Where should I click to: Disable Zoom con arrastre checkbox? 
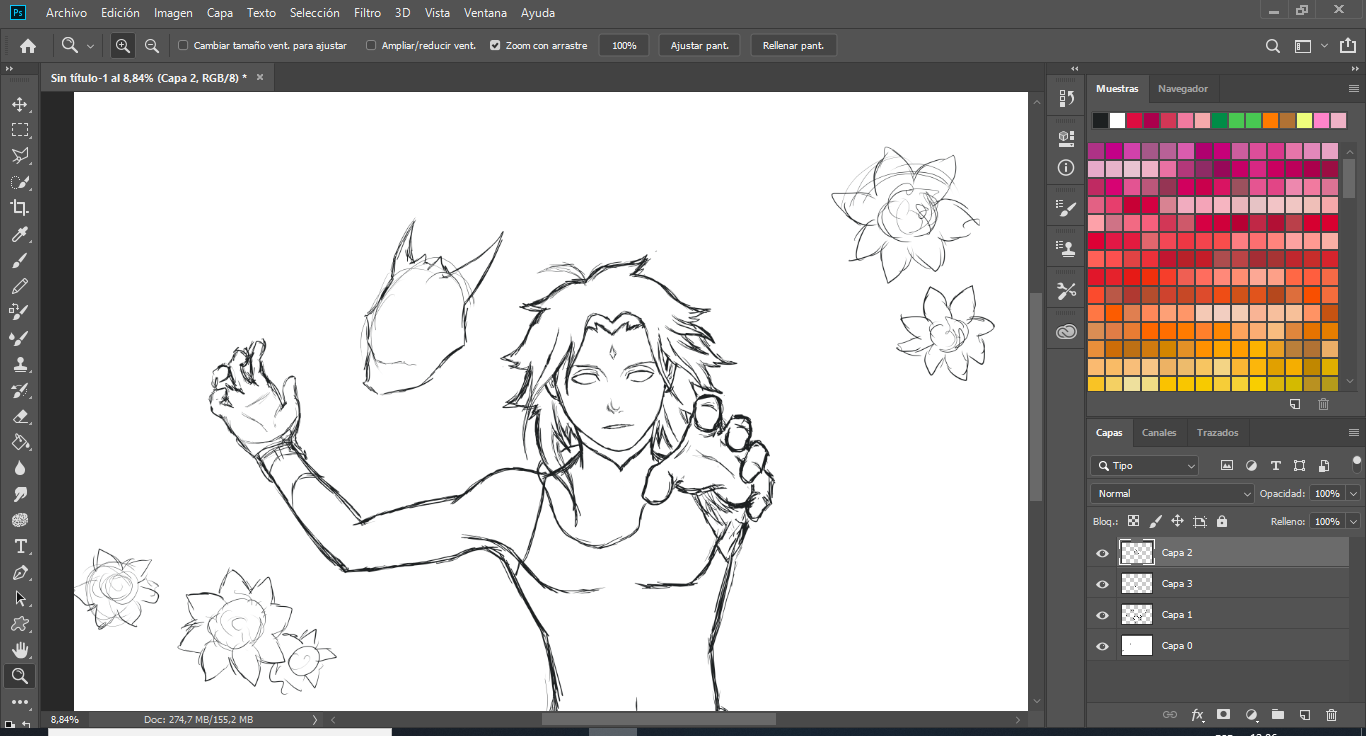495,46
